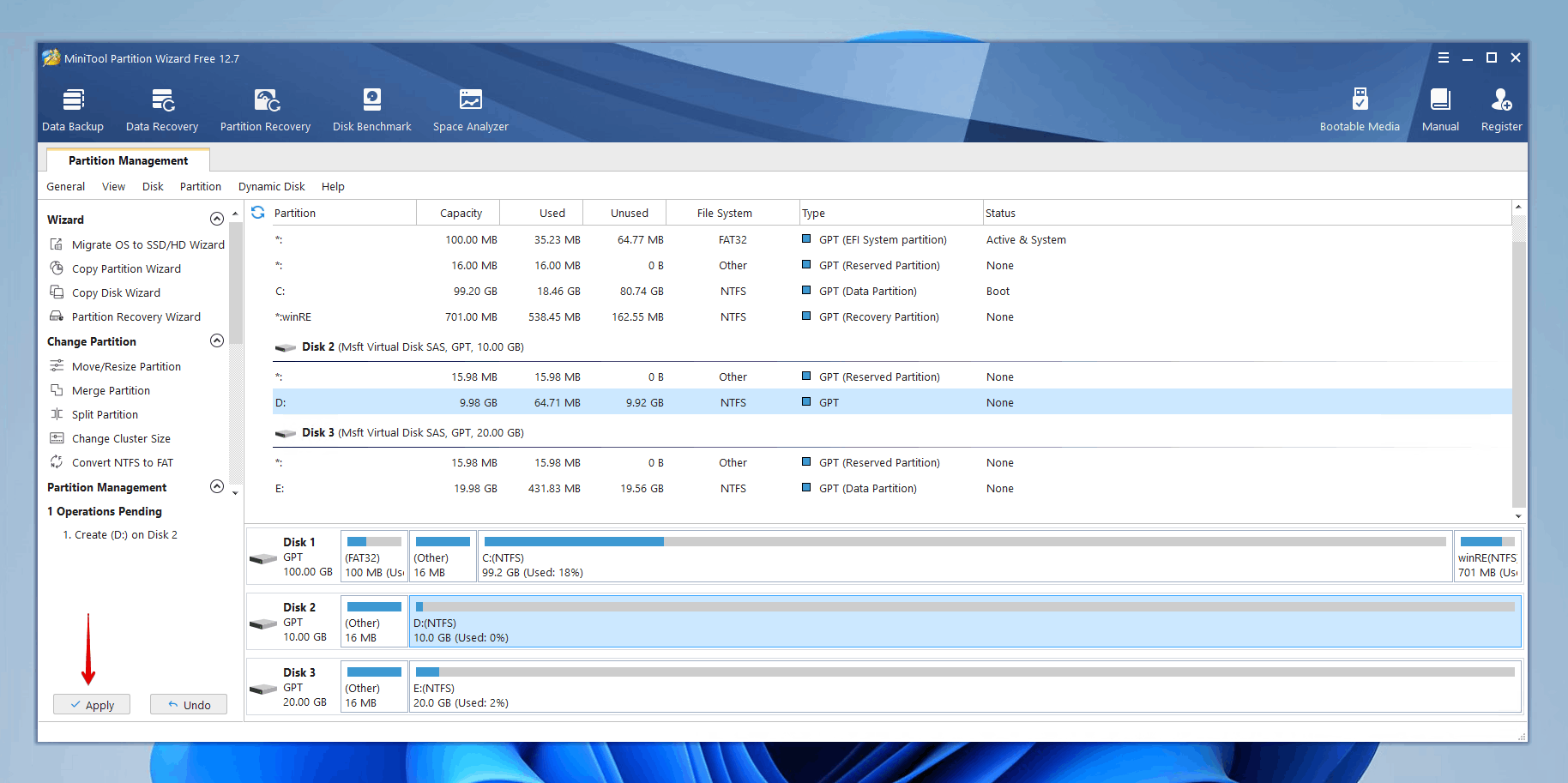Open the General menu
This screenshot has height=783, width=1568.
[x=66, y=186]
